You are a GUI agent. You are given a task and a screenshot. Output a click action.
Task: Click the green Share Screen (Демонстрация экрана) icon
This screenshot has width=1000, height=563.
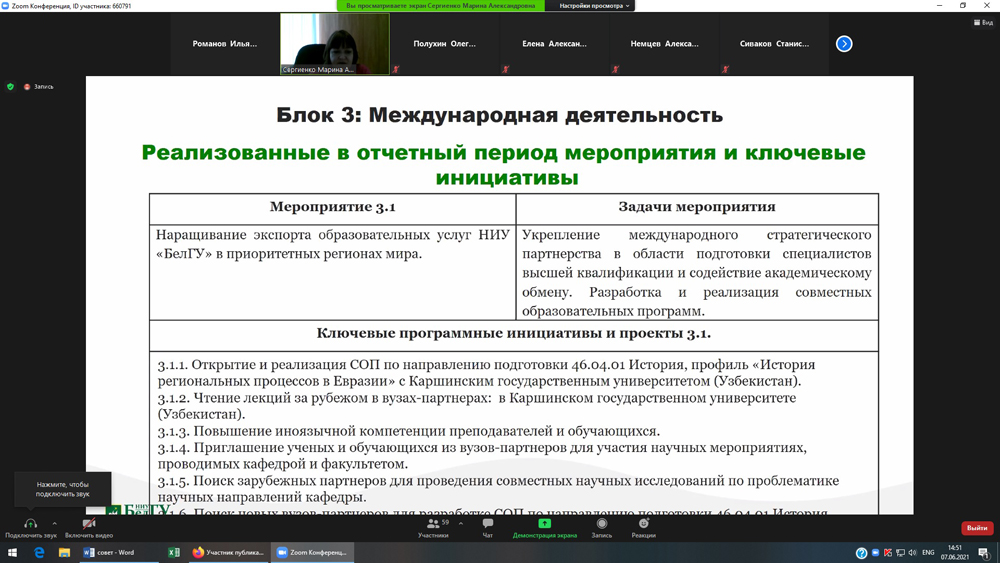[545, 525]
